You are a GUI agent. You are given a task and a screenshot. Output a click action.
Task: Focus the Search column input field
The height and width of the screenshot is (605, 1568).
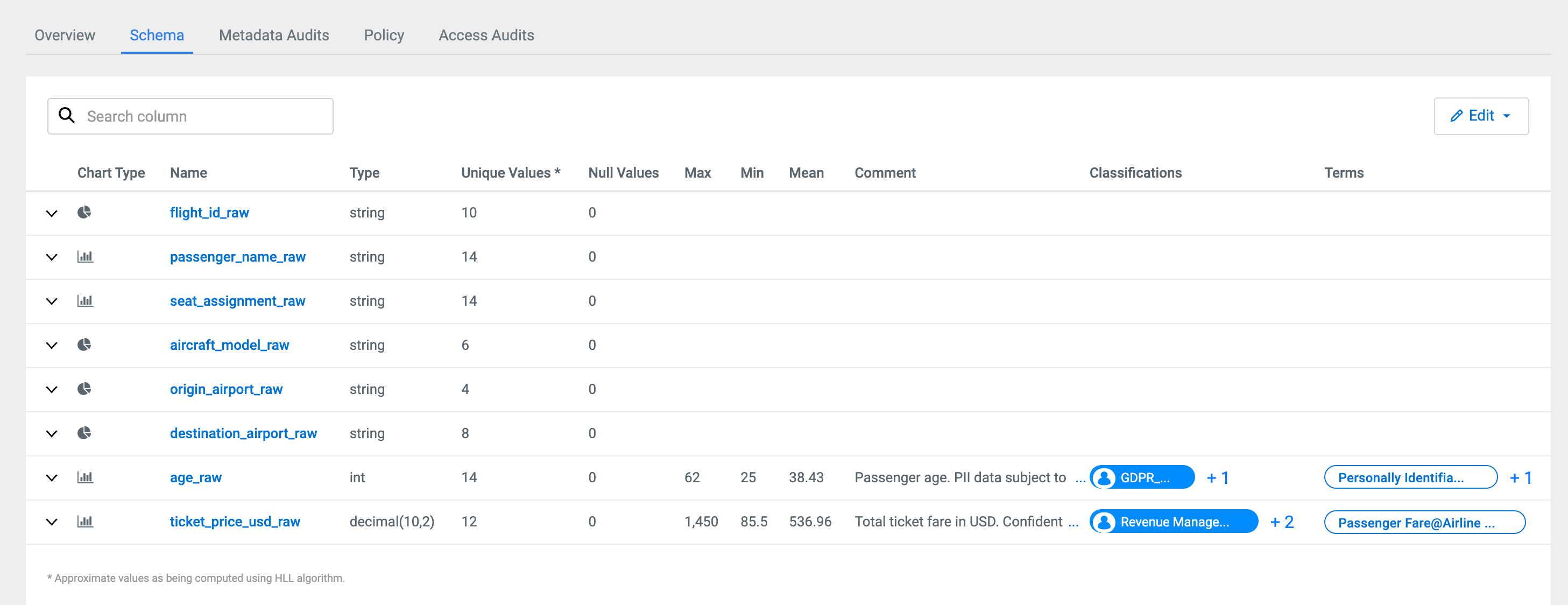pyautogui.click(x=201, y=116)
